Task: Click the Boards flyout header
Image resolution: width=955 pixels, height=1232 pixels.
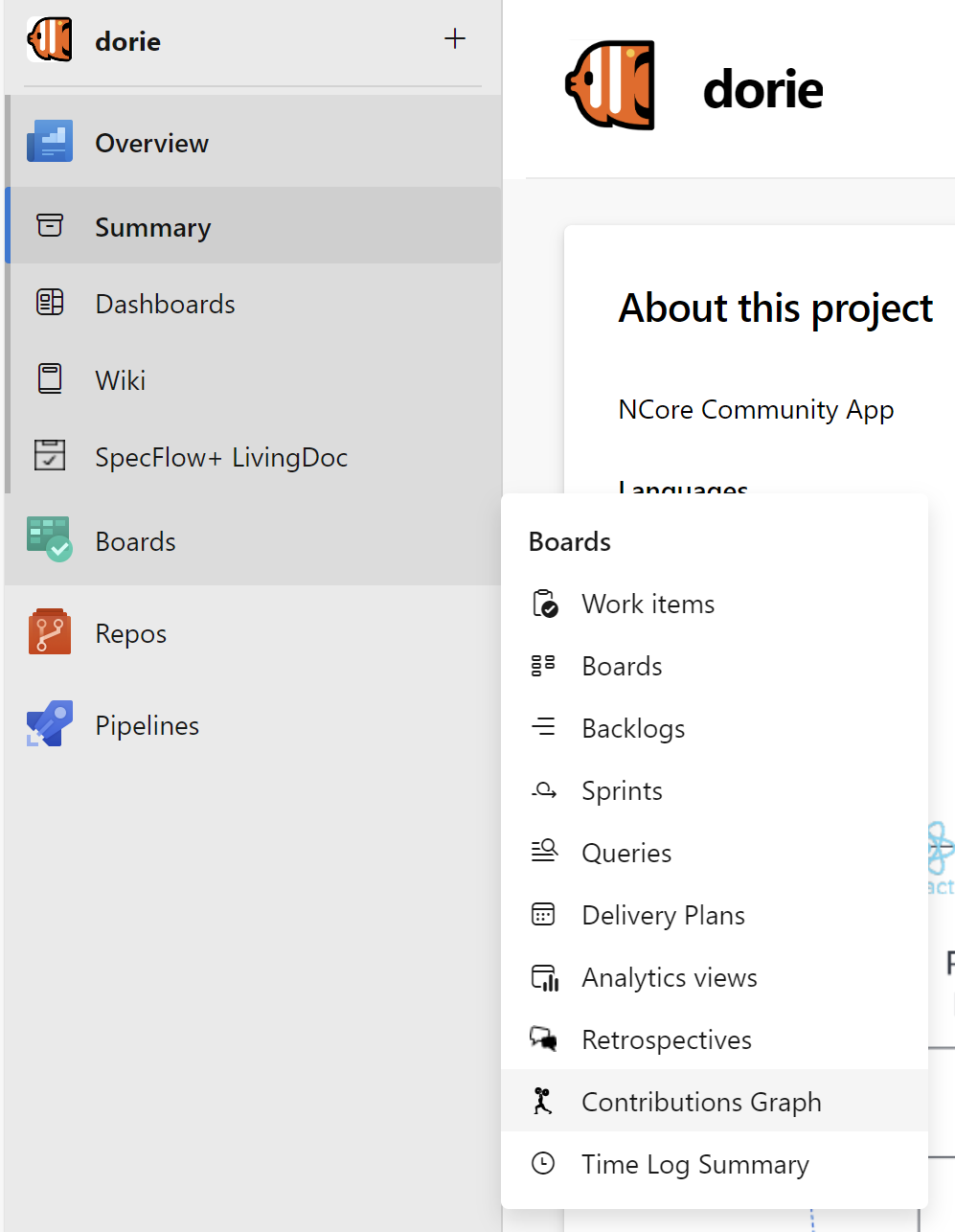Action: [x=570, y=541]
